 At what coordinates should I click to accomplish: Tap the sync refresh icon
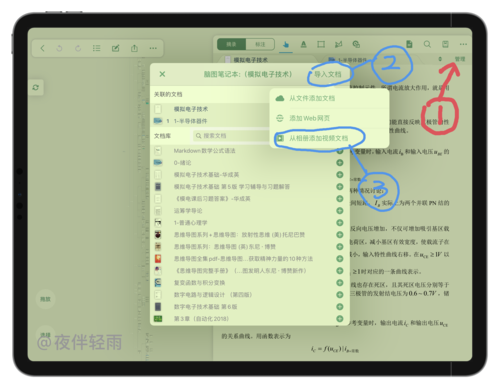click(36, 87)
